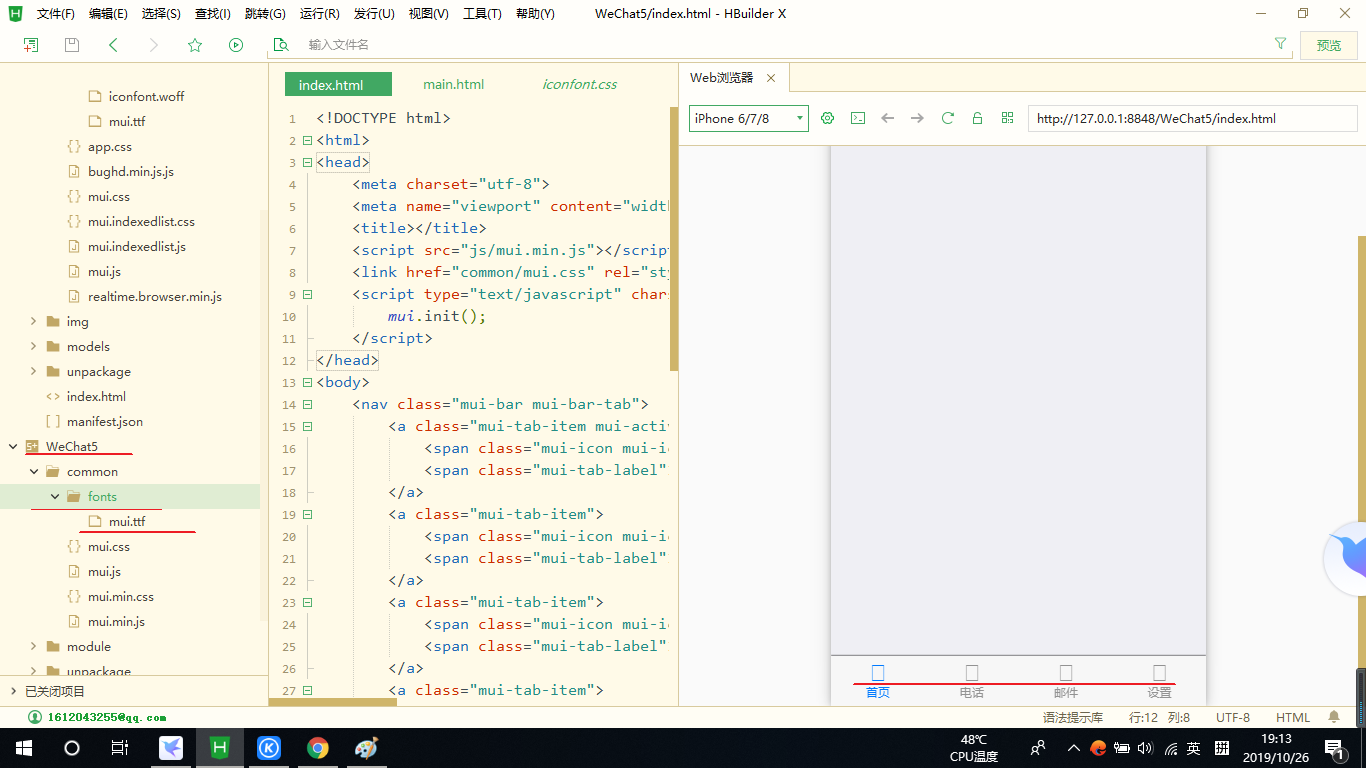This screenshot has width=1366, height=768.
Task: Click the notification bell in status bar
Action: (1334, 717)
